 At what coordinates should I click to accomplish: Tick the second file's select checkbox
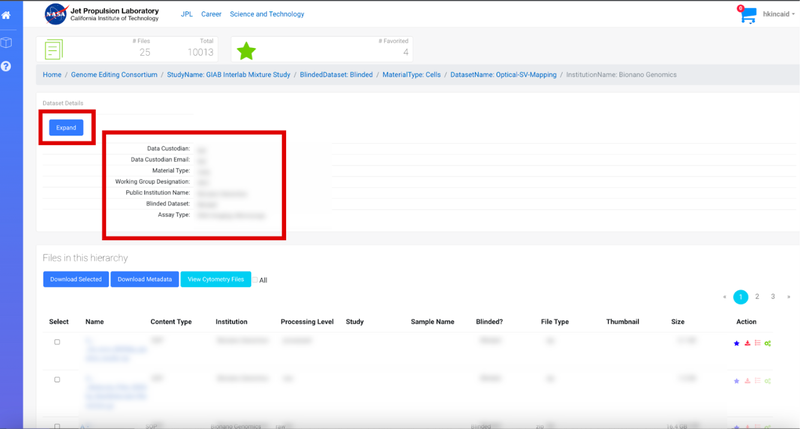57,380
